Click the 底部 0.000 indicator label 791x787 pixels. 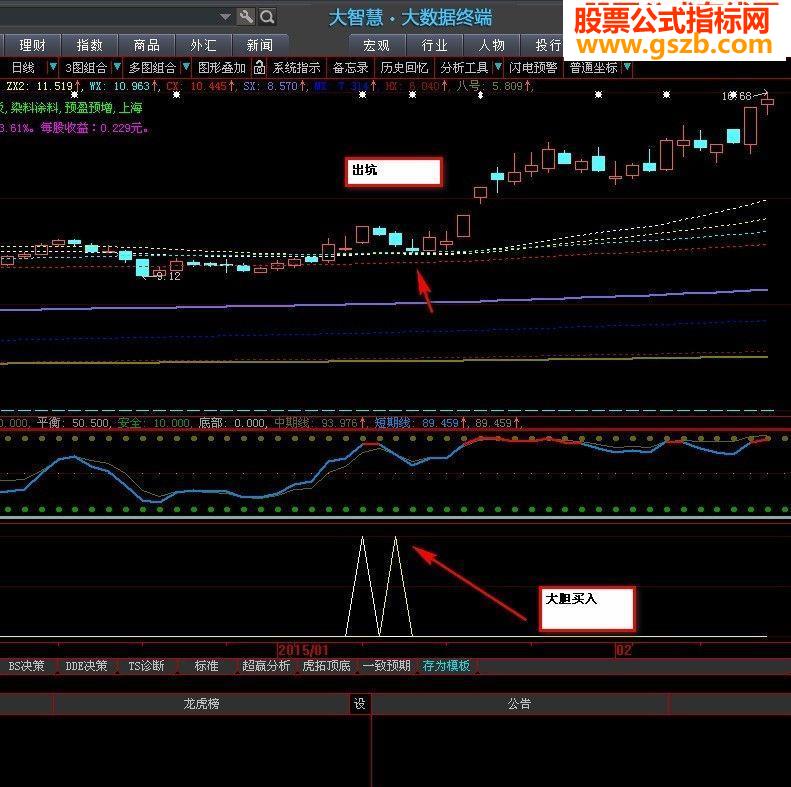(x=233, y=423)
